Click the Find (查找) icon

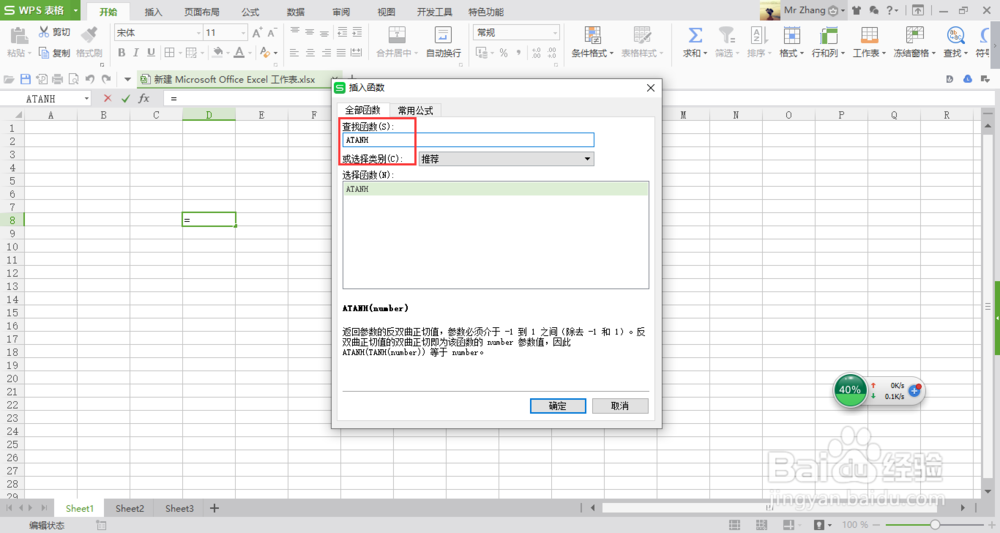tap(955, 36)
